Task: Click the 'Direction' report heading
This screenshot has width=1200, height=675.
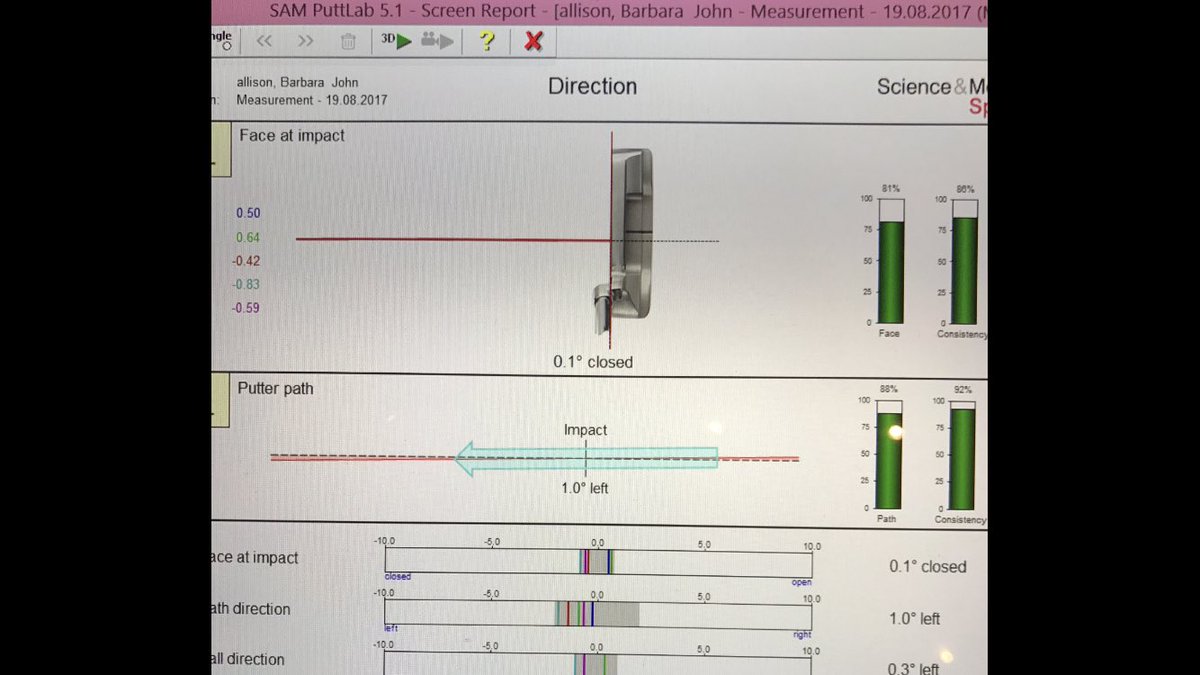Action: (592, 86)
